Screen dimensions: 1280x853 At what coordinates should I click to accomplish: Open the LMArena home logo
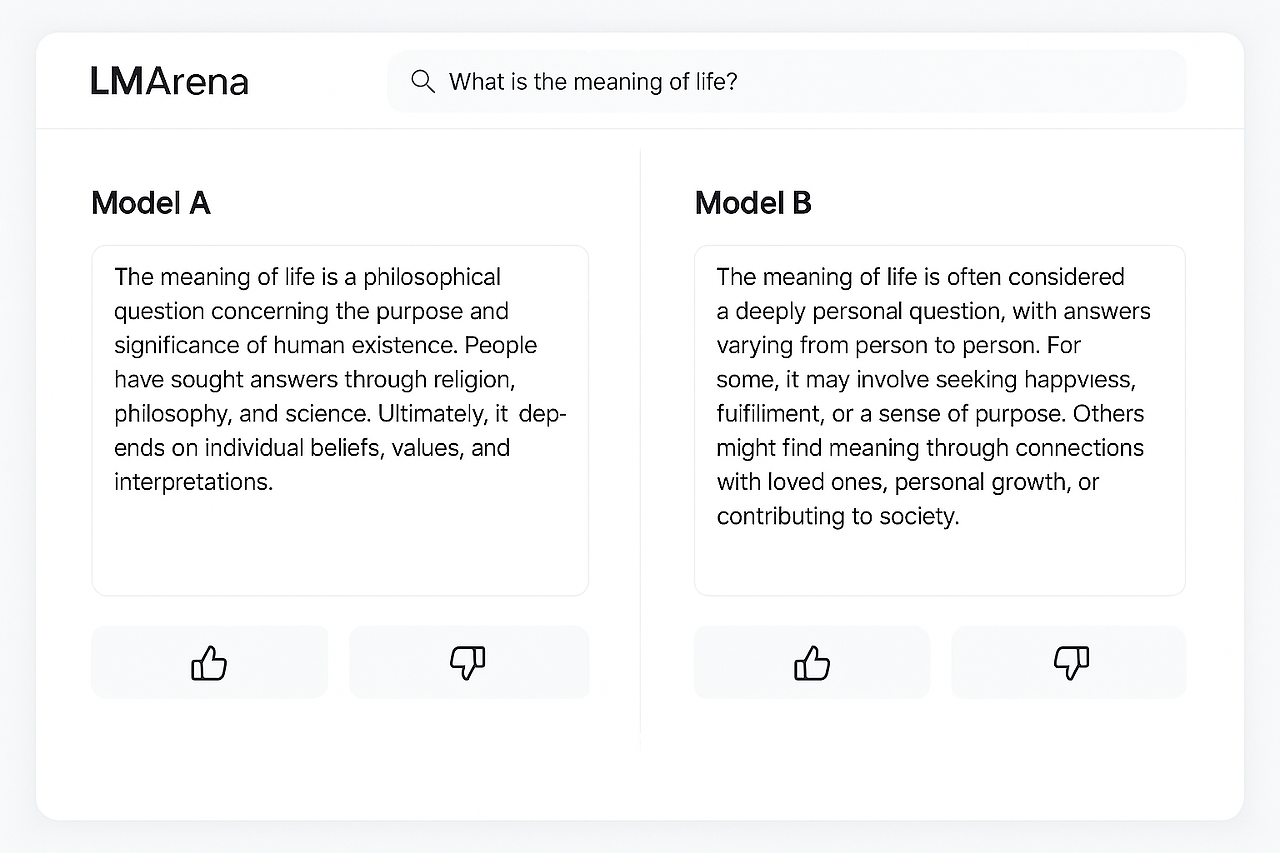169,81
